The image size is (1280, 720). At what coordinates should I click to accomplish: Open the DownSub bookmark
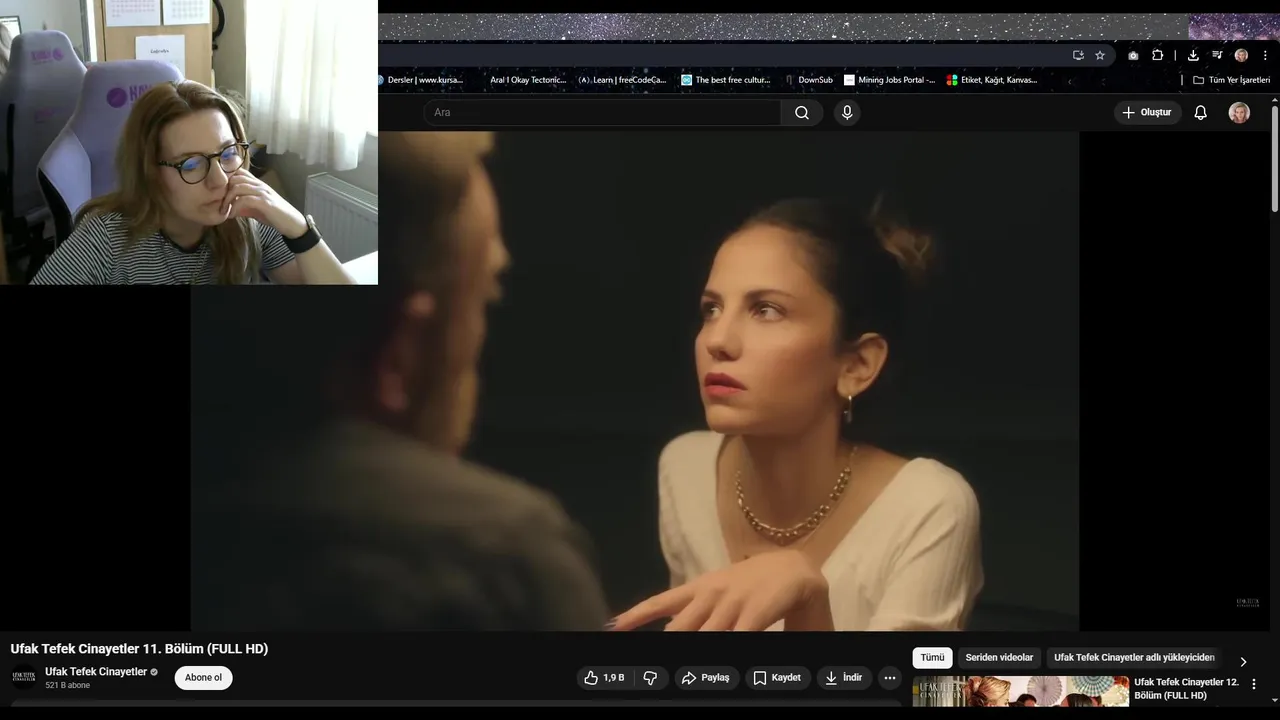(809, 80)
